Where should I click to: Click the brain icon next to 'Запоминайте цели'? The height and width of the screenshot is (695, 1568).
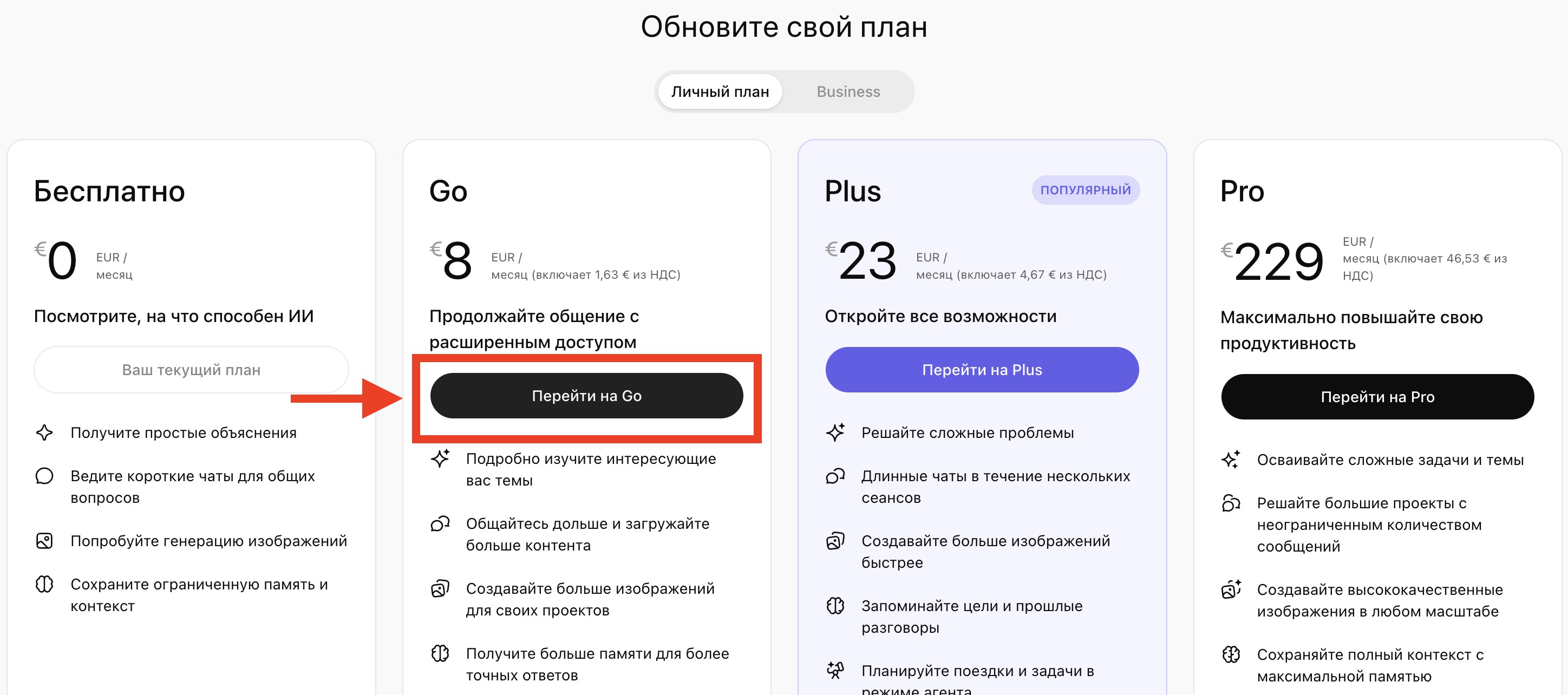837,606
